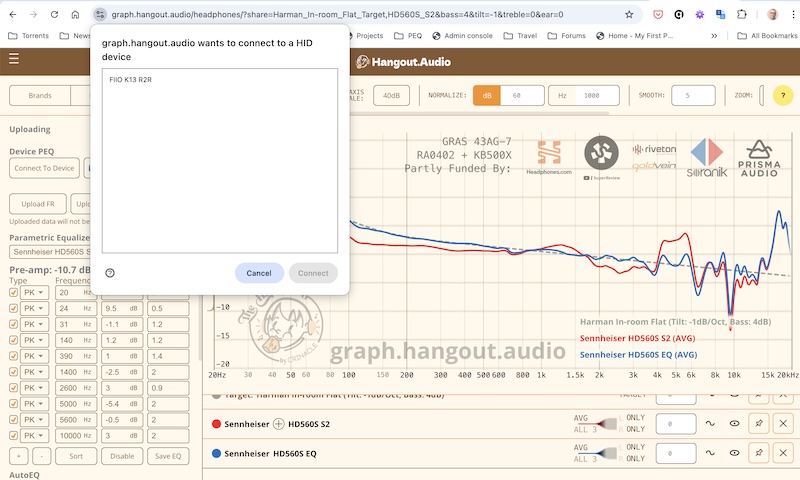Open filter type dropdown for 24 Hz band
Screen dimensions: 800x480
(34, 309)
